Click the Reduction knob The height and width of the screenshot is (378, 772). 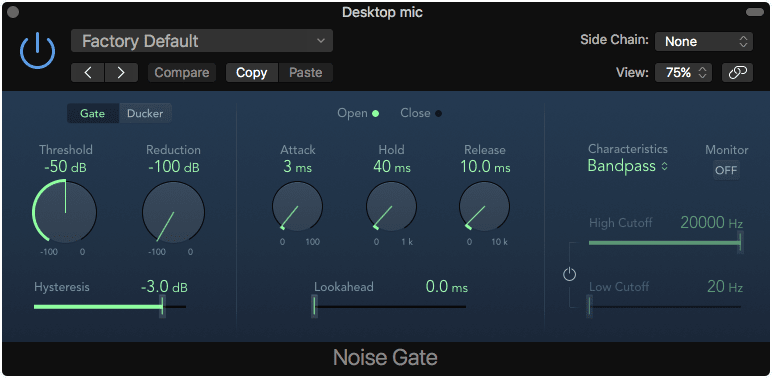[173, 212]
